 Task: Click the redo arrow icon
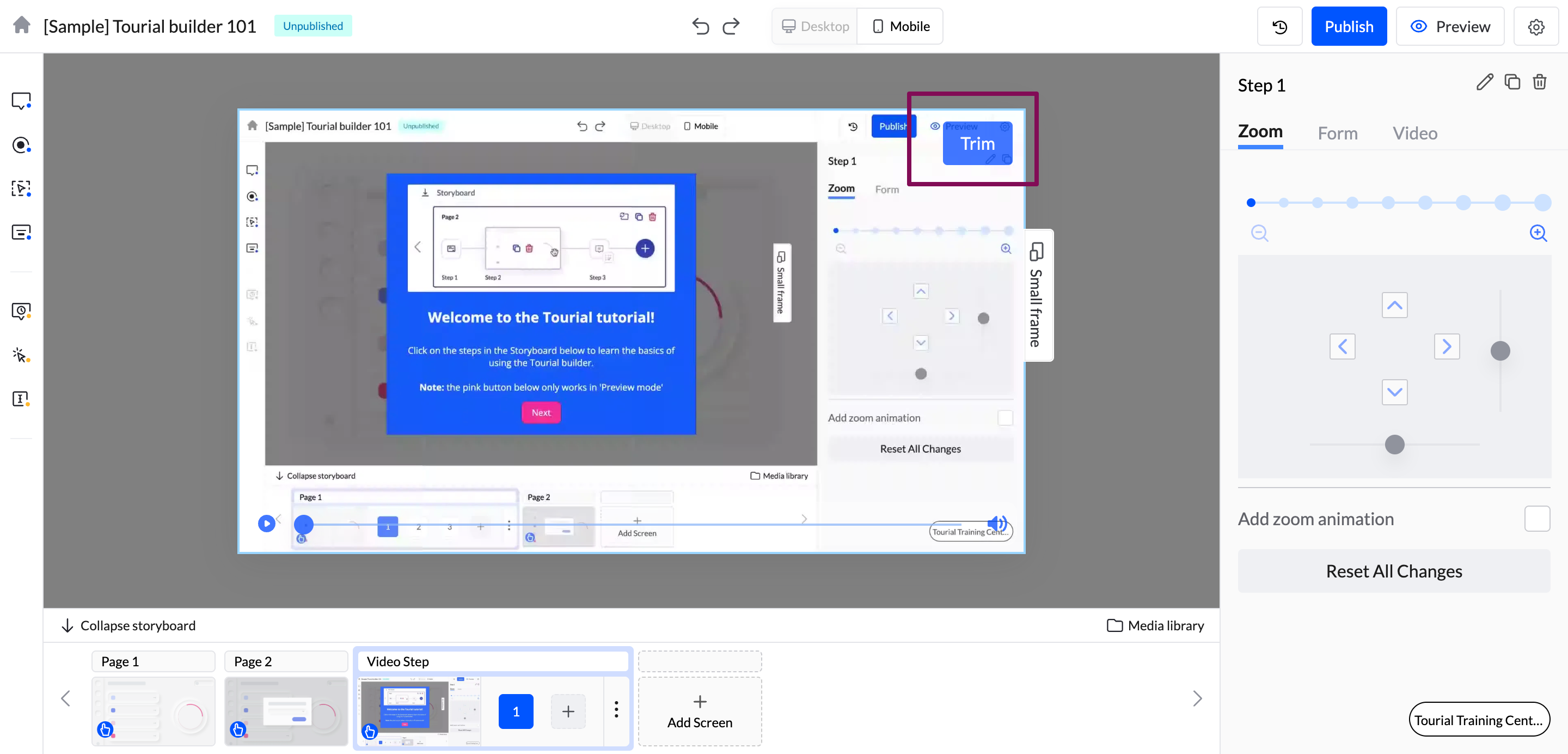pyautogui.click(x=731, y=26)
